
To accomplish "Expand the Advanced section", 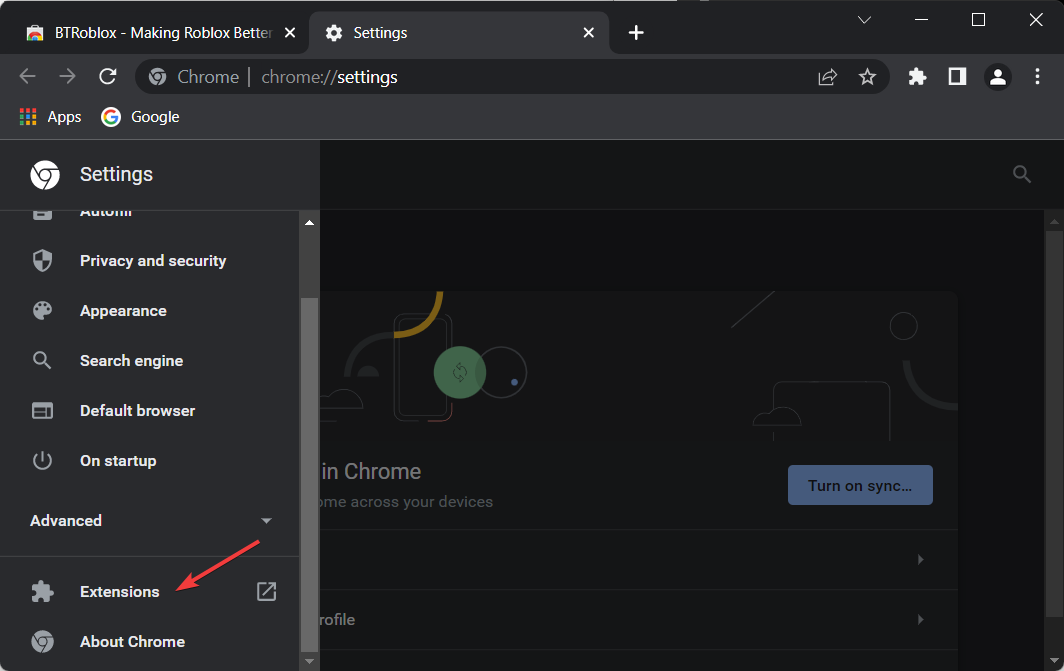I will (149, 520).
